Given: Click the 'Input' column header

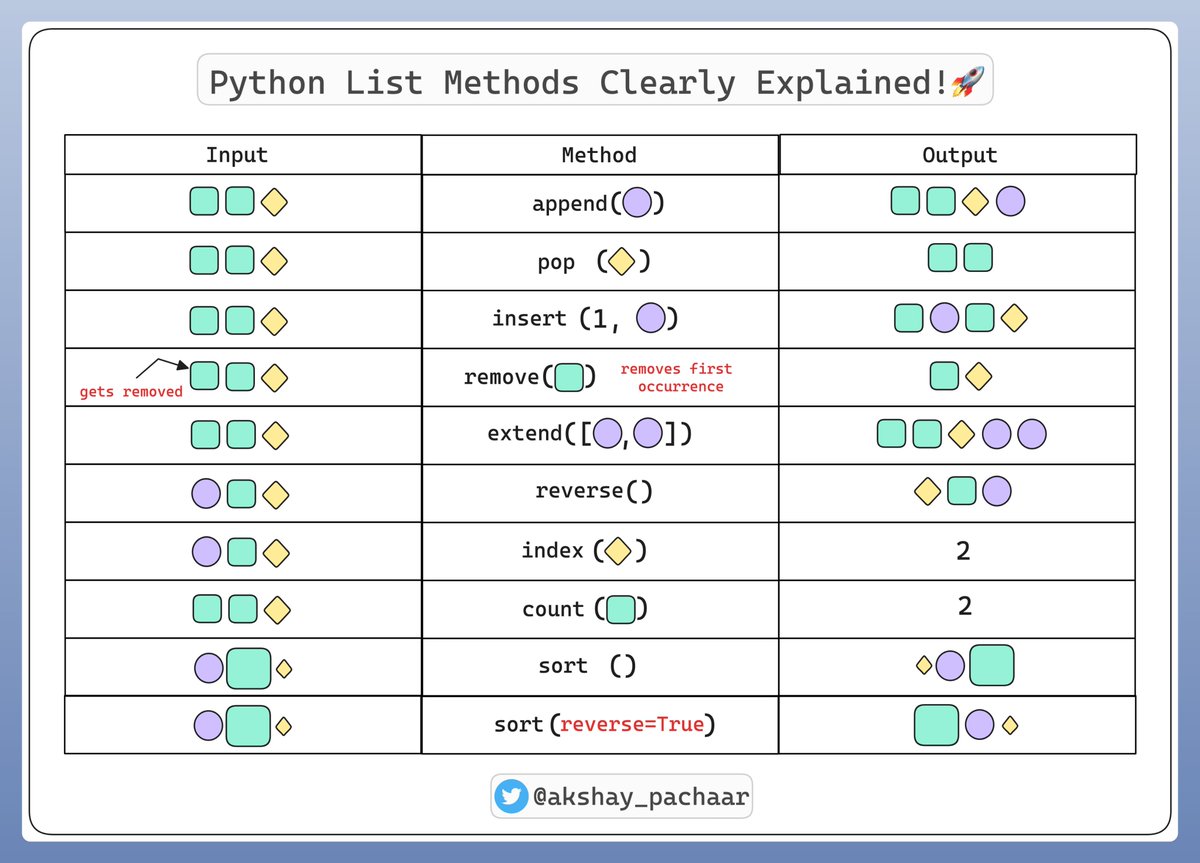Looking at the screenshot, I should click(x=237, y=155).
